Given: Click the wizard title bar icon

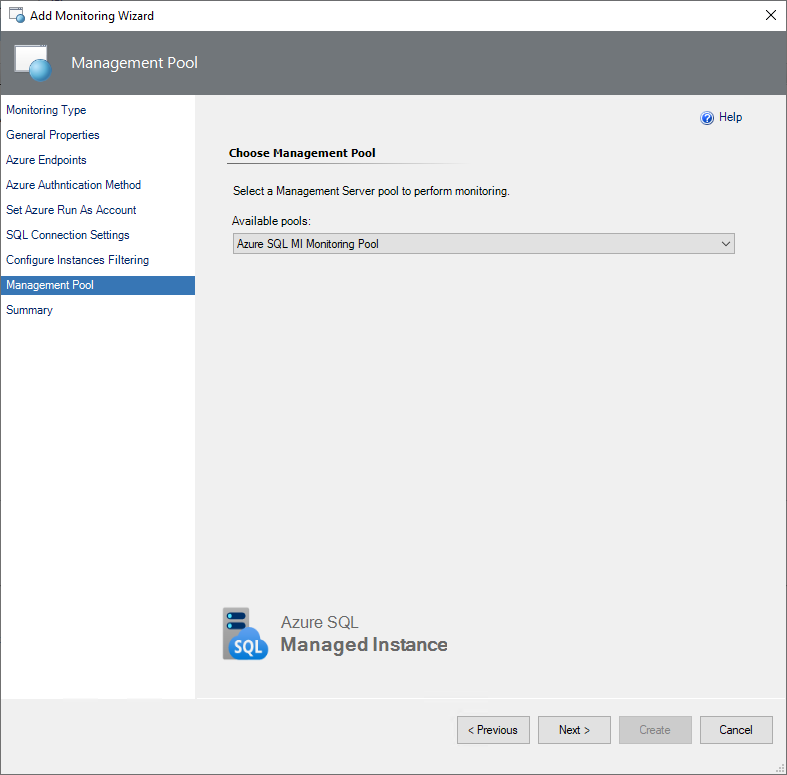Looking at the screenshot, I should 17,15.
